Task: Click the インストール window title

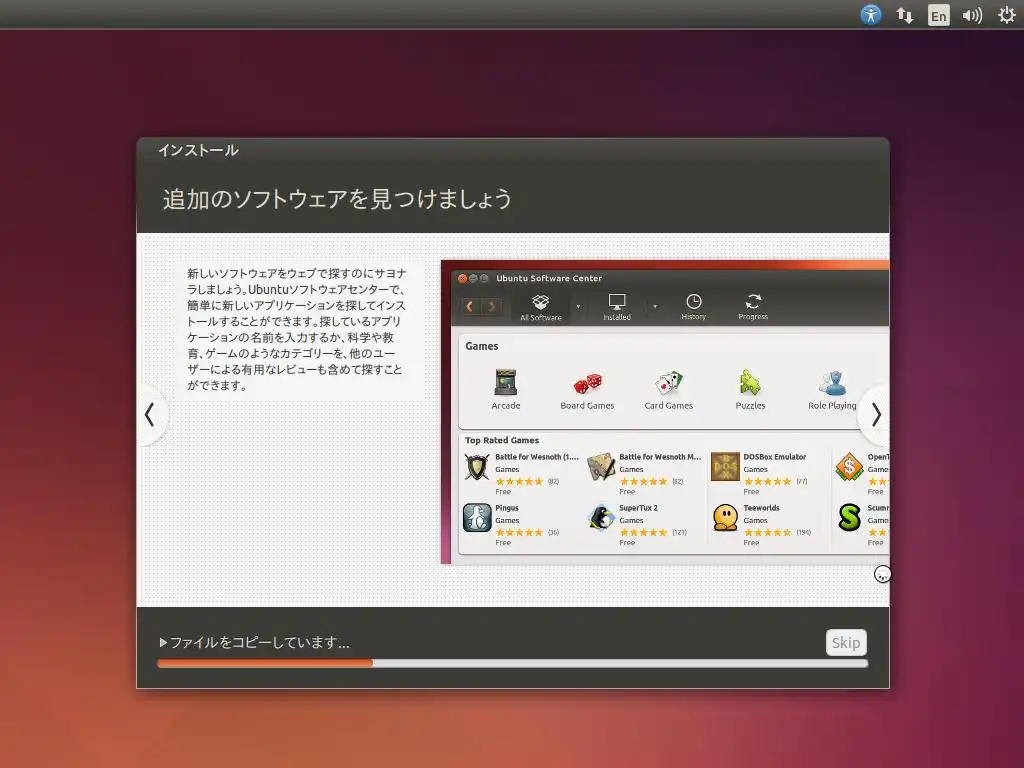Action: point(198,150)
